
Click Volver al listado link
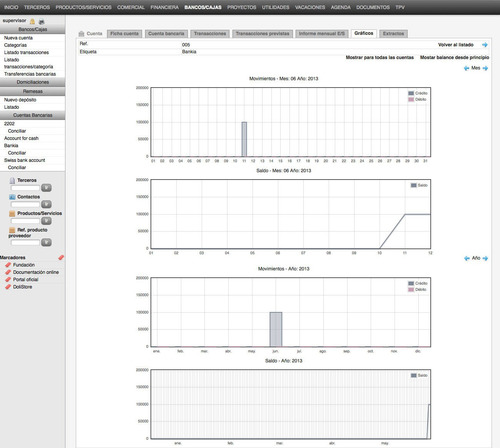coord(455,45)
